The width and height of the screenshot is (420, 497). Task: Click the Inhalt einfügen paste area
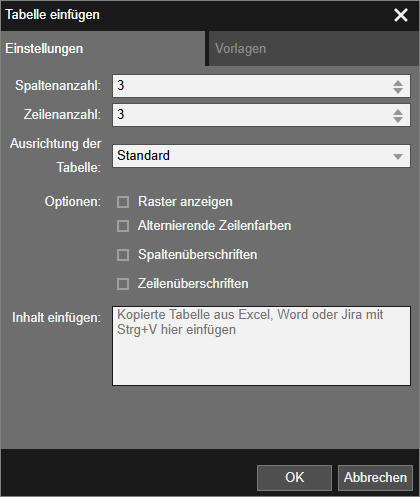261,346
